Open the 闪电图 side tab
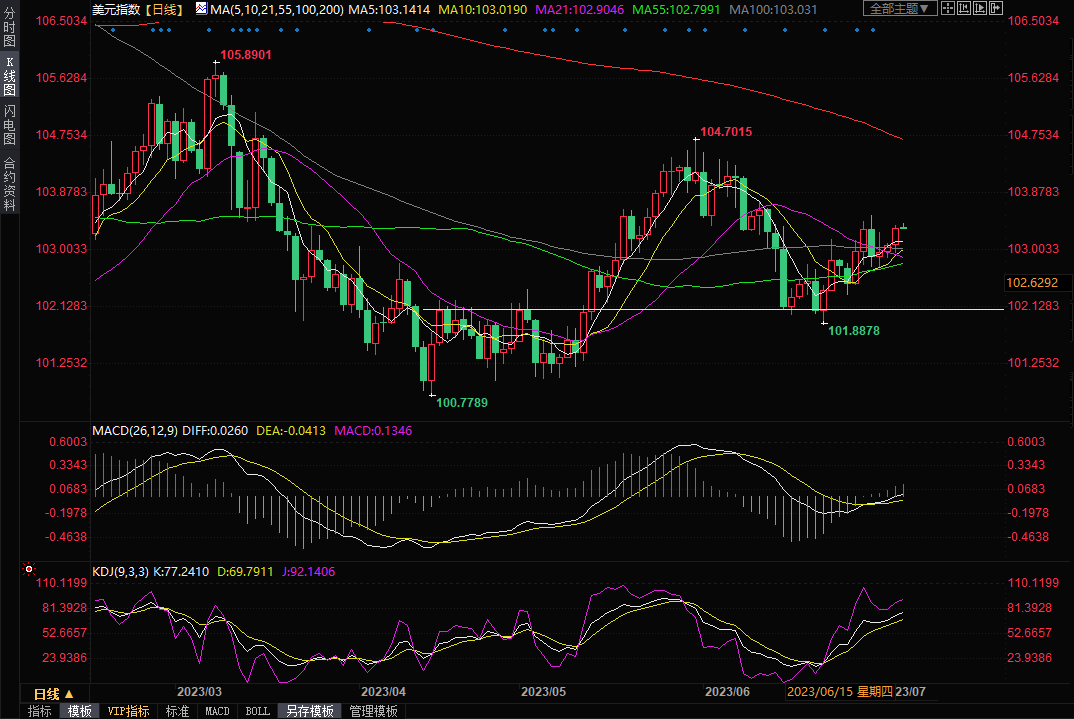Image resolution: width=1074 pixels, height=719 pixels. [x=9, y=125]
